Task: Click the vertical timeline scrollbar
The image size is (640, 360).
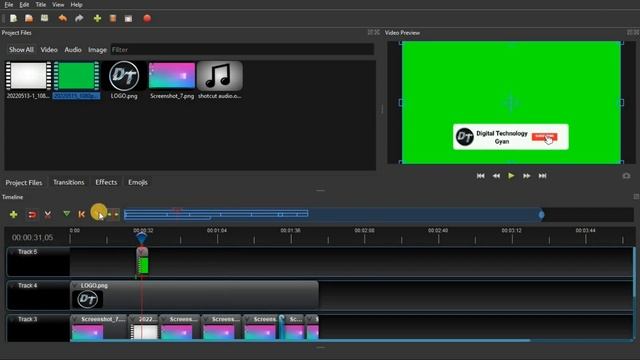Action: tap(634, 272)
